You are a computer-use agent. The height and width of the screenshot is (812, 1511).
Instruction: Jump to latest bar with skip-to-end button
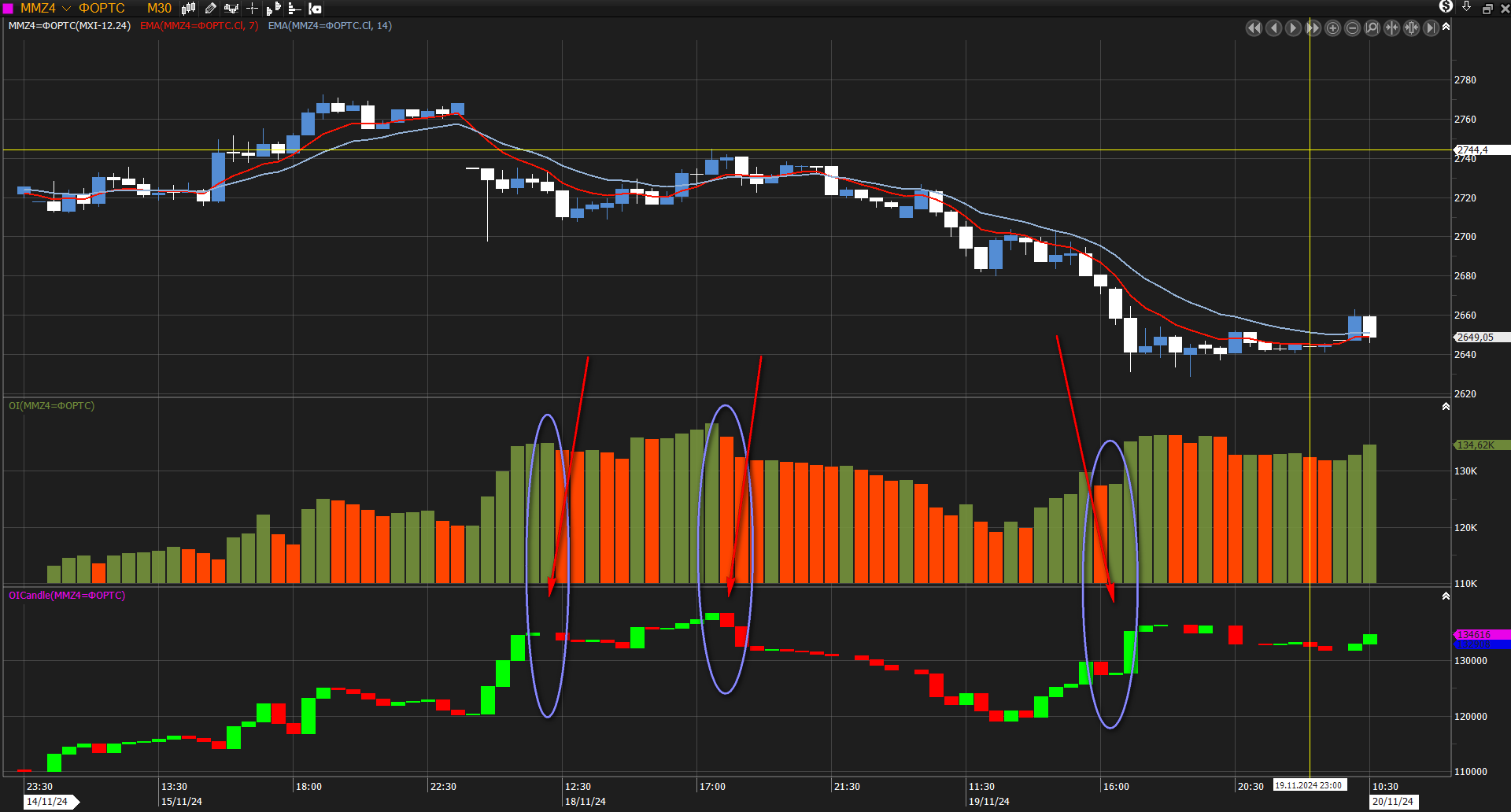coord(1431,28)
